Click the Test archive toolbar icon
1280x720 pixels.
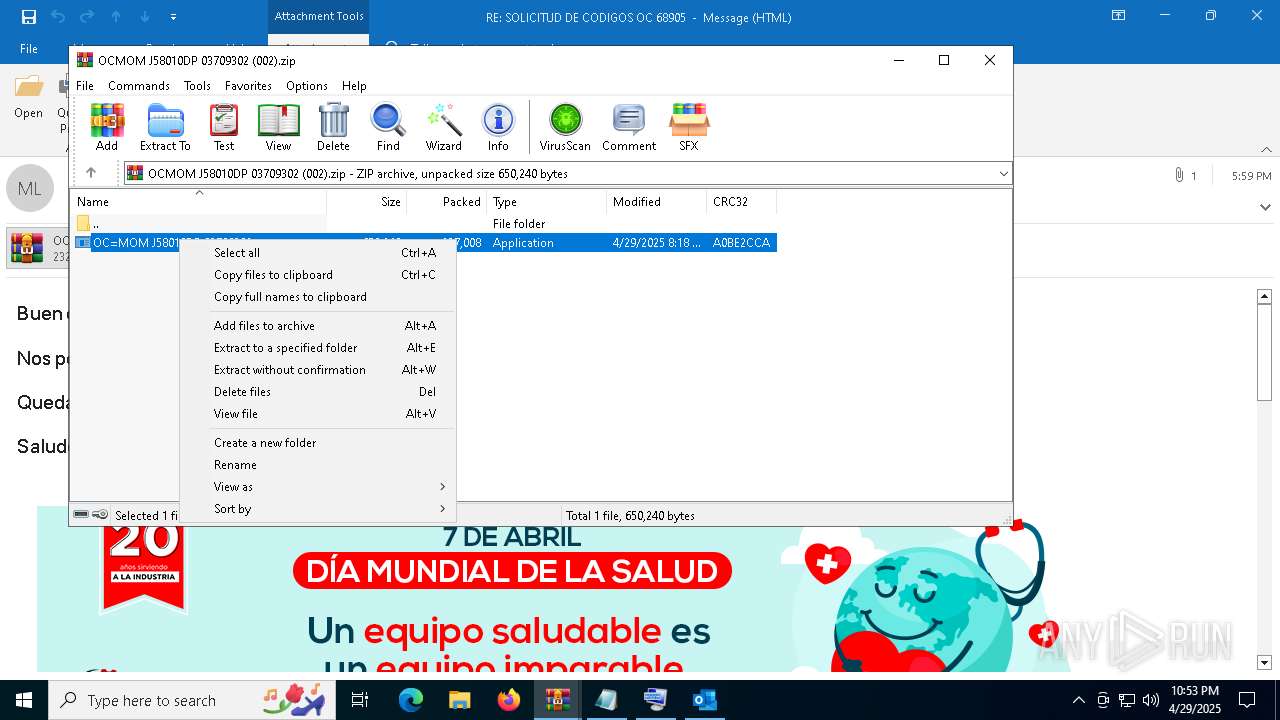pos(224,127)
